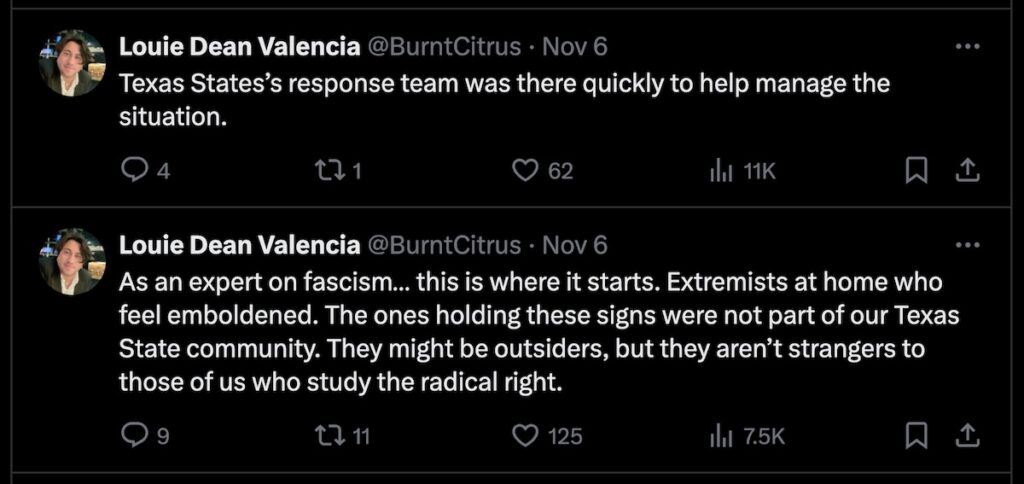Screen dimensions: 1024x484
Task: Like the tweet with 125 likes
Action: 526,435
